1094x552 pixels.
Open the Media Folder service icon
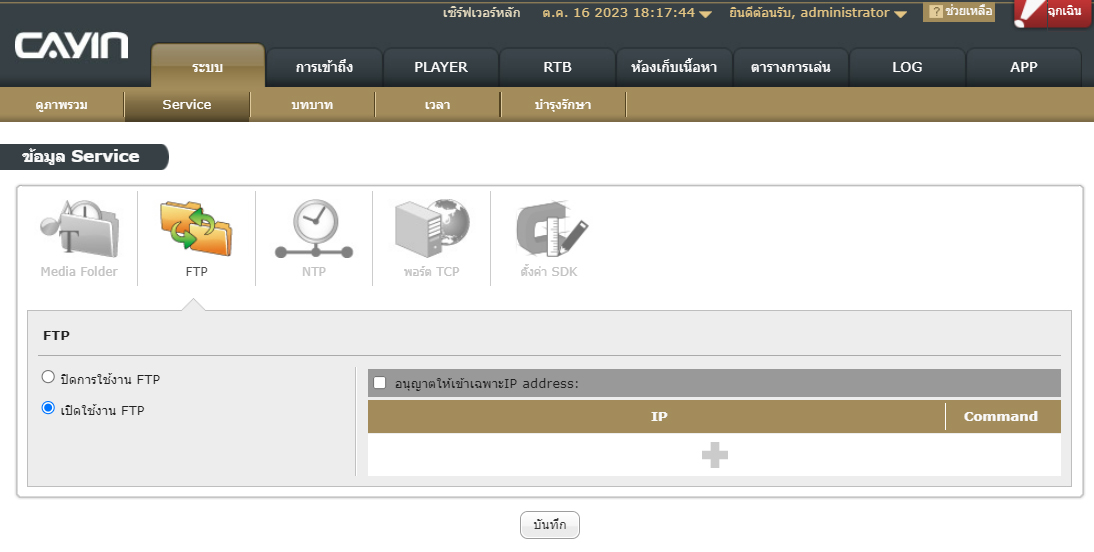[x=79, y=228]
